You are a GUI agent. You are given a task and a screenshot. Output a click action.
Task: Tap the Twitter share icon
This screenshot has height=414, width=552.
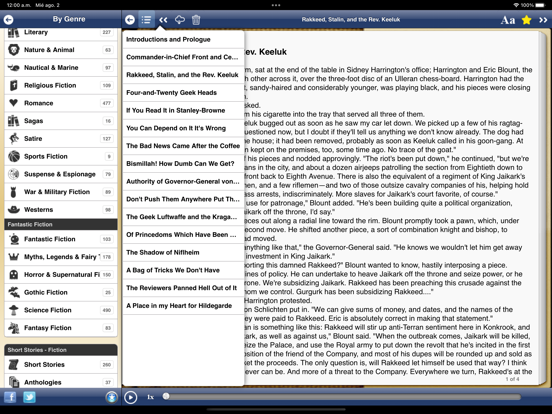point(29,397)
